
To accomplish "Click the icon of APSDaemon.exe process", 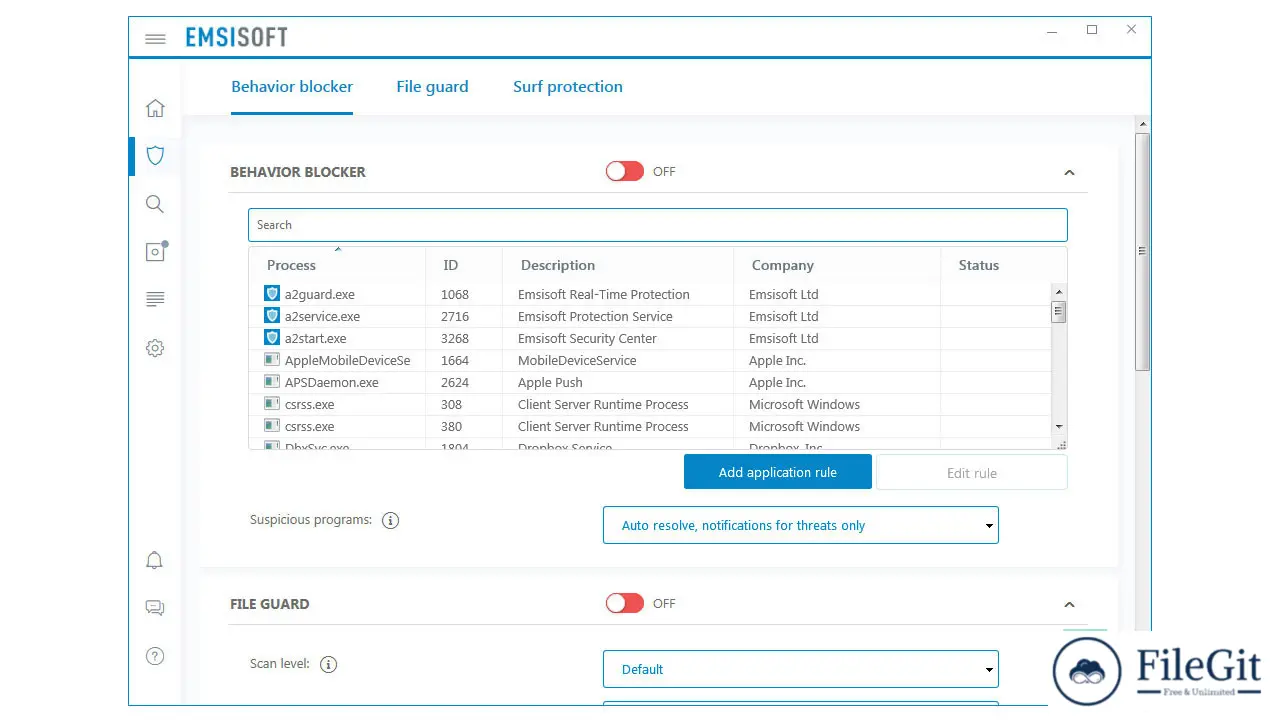I will pos(271,381).
